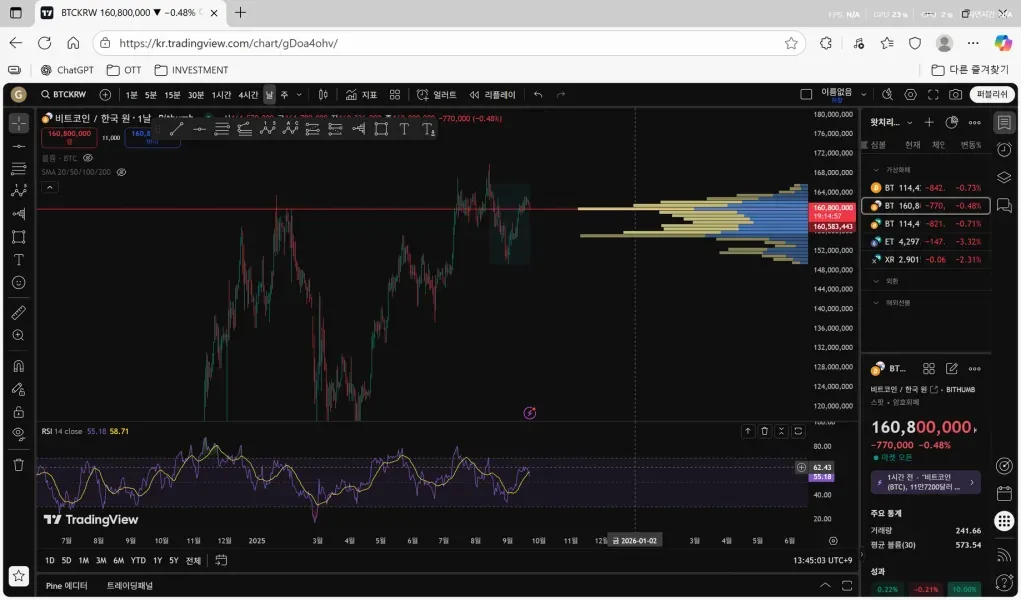Toggle visibility of SMA 20/50/100/200 indicator

point(121,172)
